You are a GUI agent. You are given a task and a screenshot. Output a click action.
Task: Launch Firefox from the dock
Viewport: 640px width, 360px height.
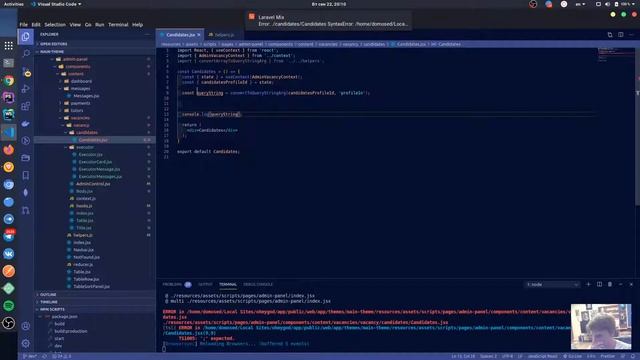[9, 150]
